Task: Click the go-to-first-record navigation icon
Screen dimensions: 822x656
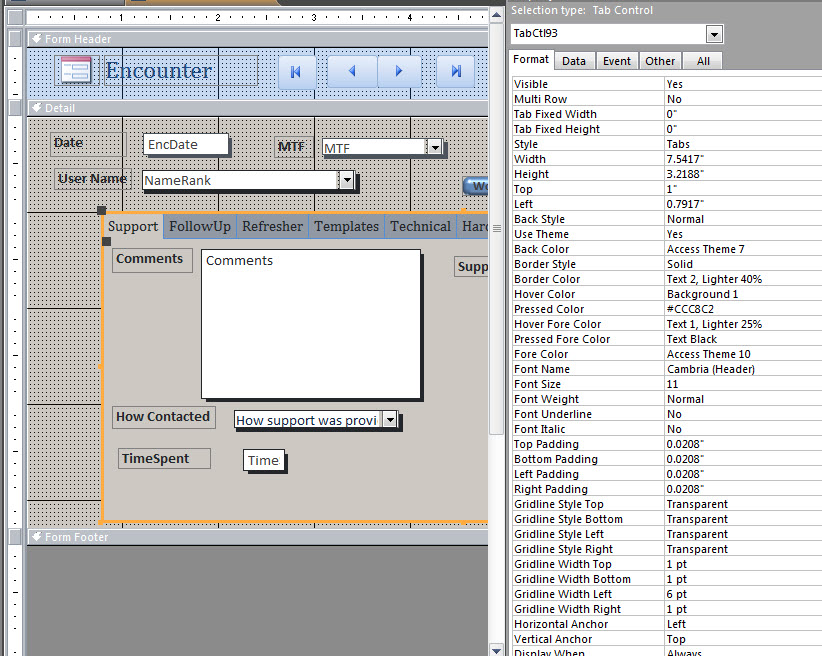Action: [x=295, y=71]
